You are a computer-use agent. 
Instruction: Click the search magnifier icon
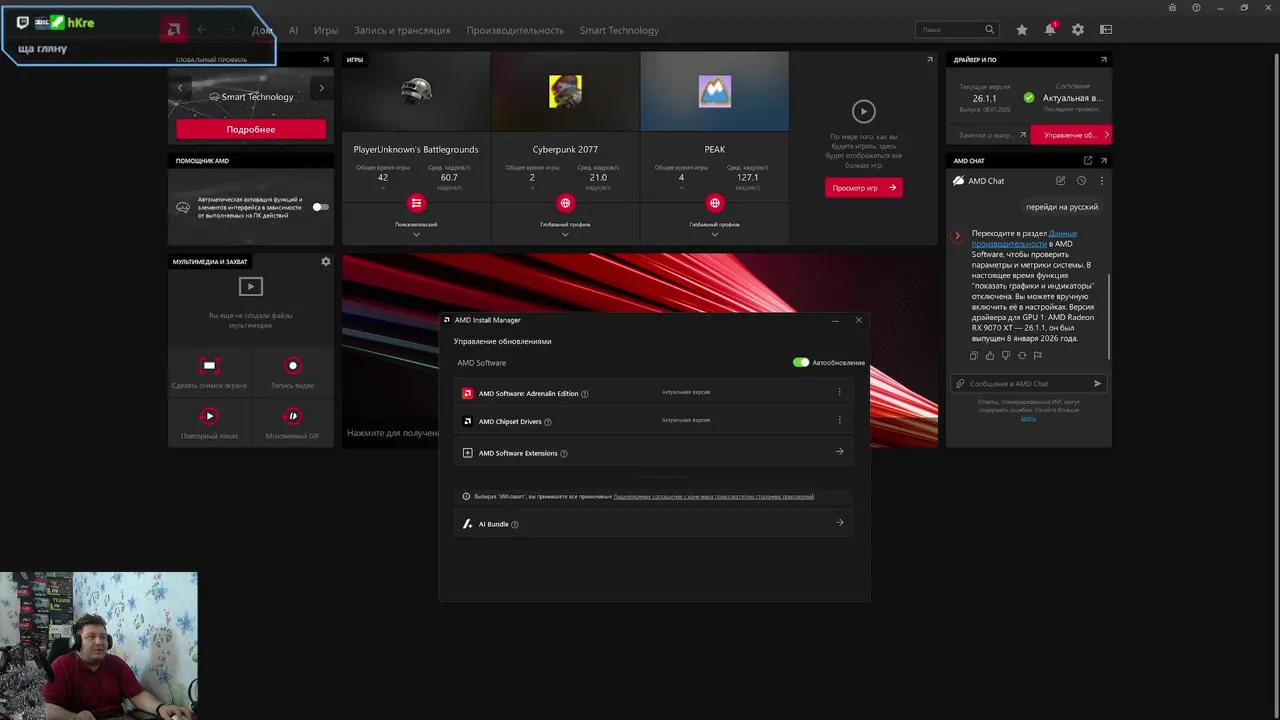(990, 30)
